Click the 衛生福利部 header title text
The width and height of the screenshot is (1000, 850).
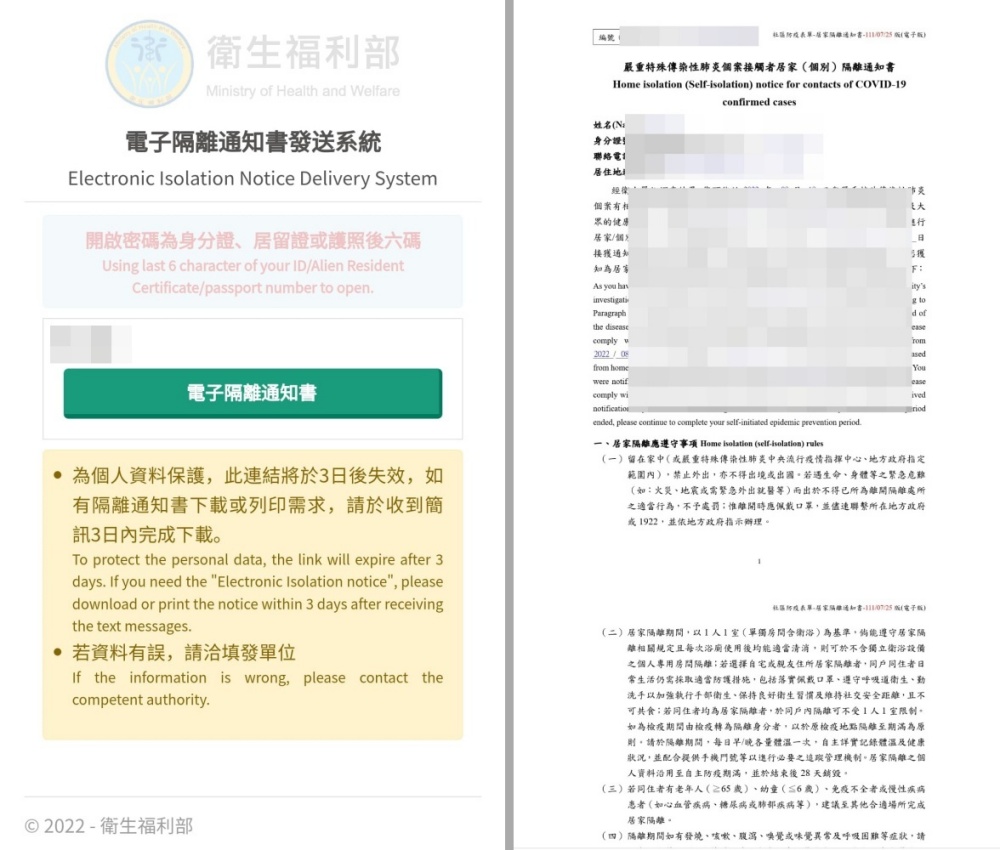303,52
